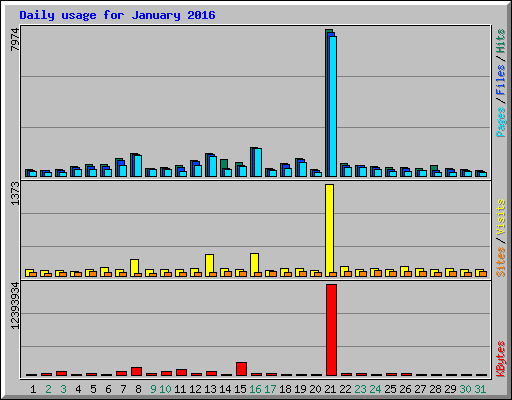This screenshot has height=400, width=512.
Task: Click the day '12' axis label
Action: click(x=195, y=389)
